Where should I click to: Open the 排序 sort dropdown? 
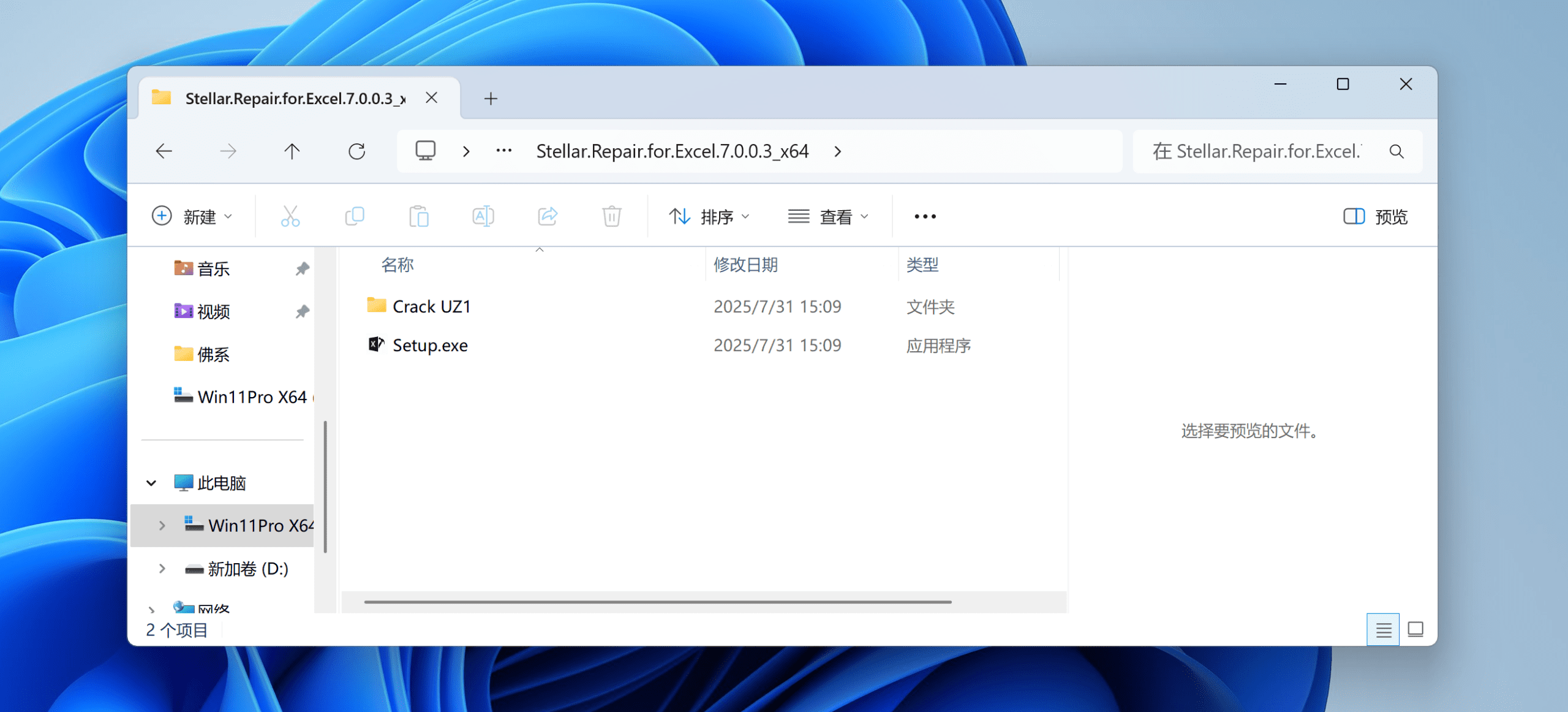pyautogui.click(x=709, y=216)
